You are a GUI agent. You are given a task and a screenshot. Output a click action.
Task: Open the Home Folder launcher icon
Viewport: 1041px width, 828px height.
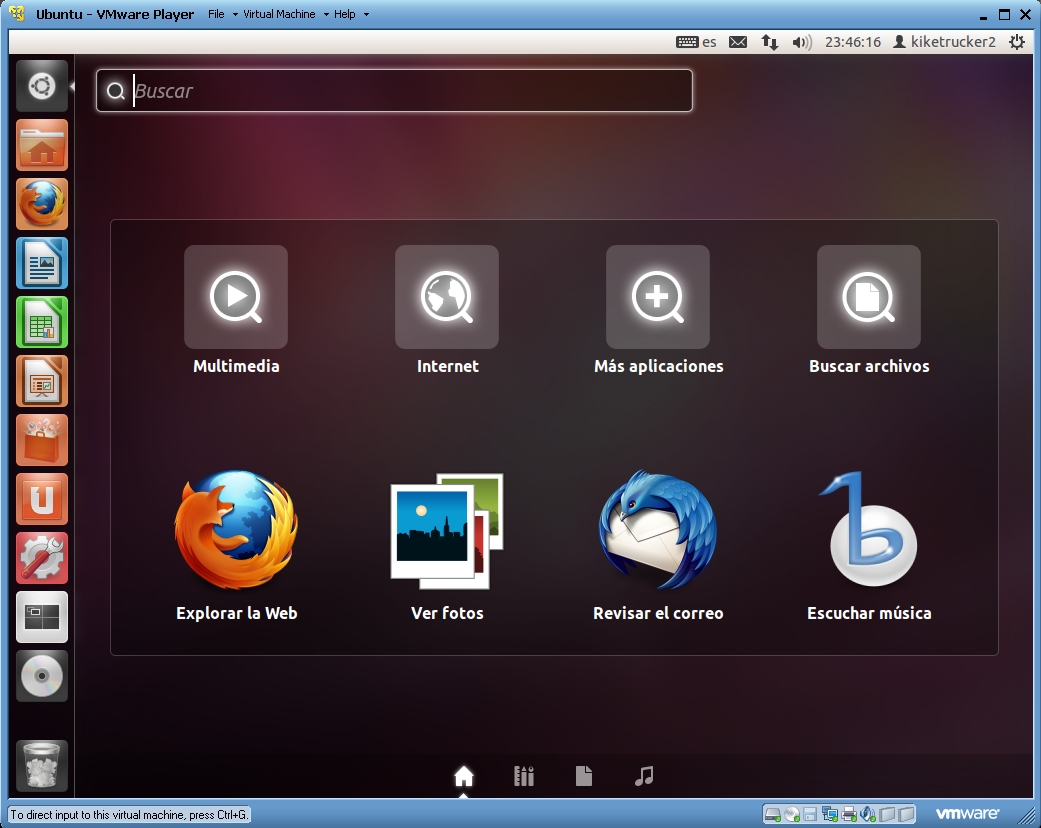(42, 145)
